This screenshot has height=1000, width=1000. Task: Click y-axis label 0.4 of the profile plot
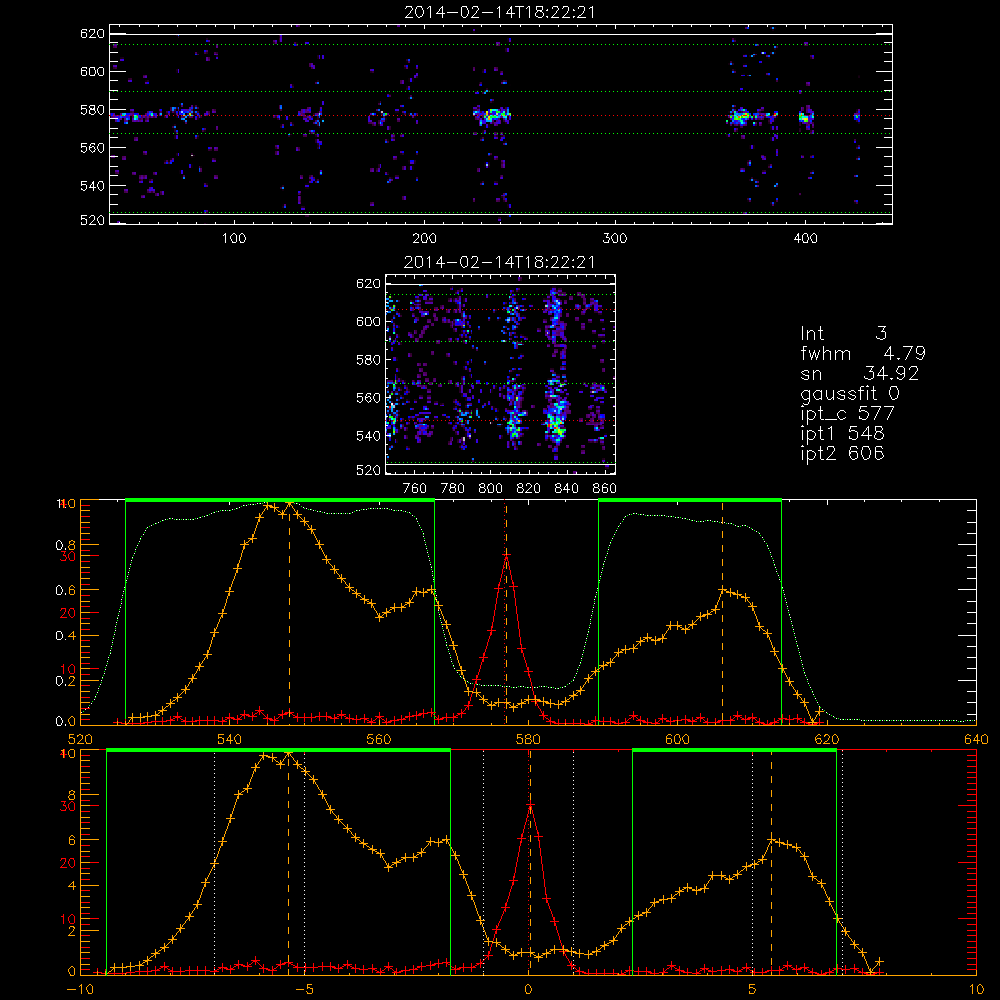(64, 636)
